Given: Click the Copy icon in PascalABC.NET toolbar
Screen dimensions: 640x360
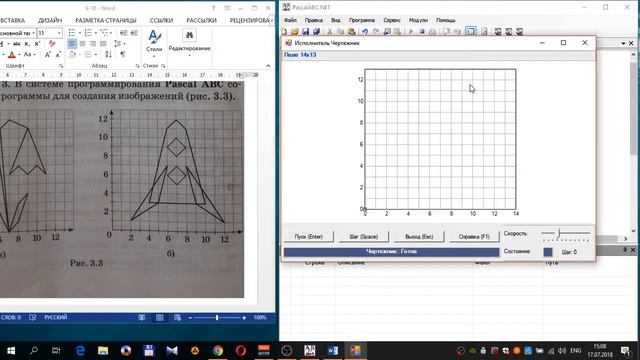Looking at the screenshot, I should click(340, 31).
